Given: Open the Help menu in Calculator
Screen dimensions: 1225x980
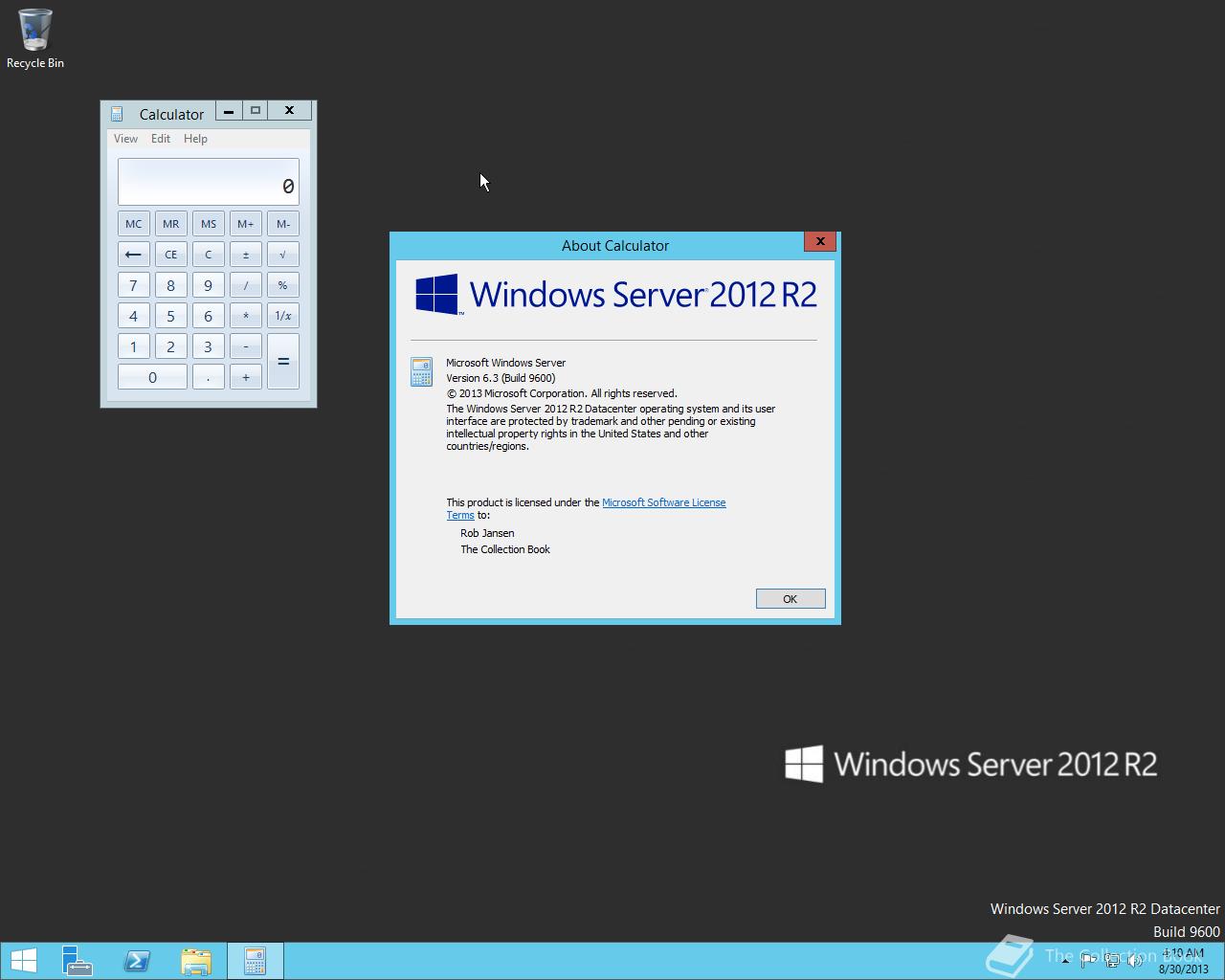Looking at the screenshot, I should 195,139.
